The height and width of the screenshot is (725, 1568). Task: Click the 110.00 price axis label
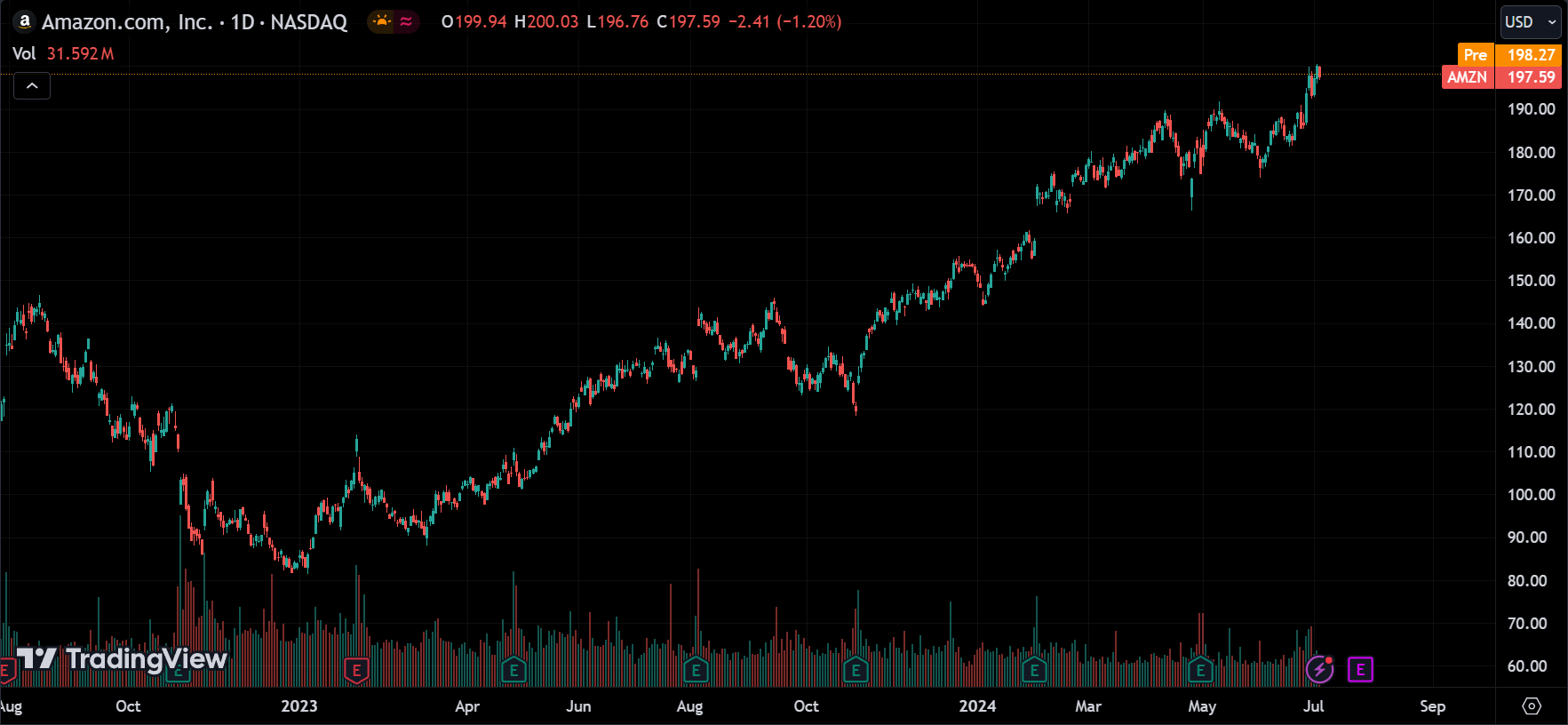pyautogui.click(x=1531, y=452)
